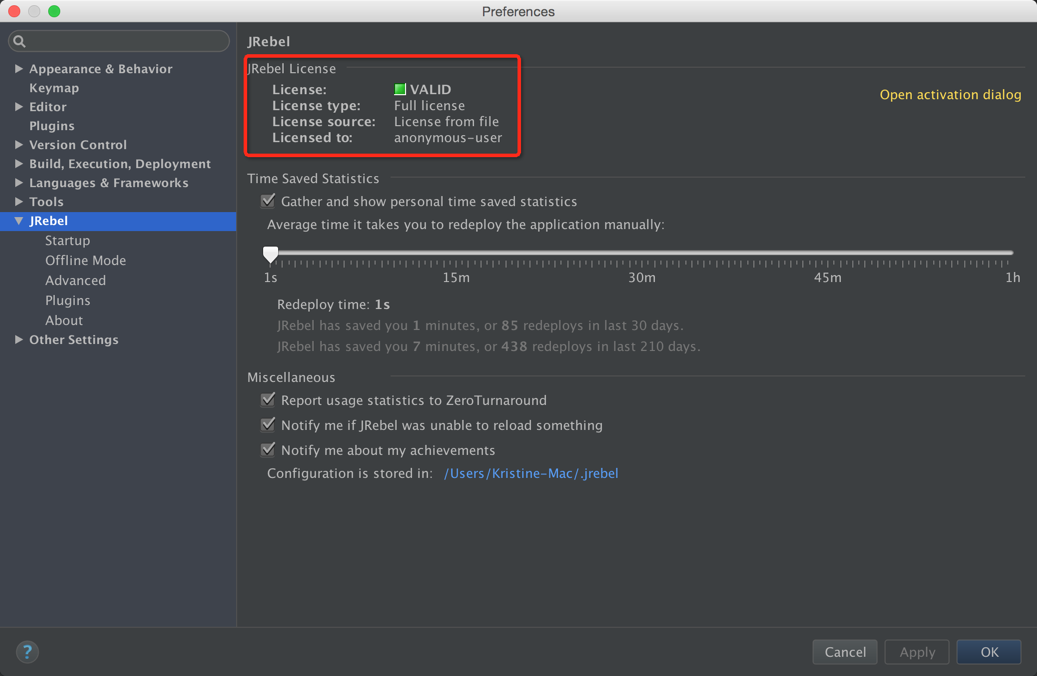The height and width of the screenshot is (676, 1037).
Task: Click the help question mark icon
Action: 27,652
